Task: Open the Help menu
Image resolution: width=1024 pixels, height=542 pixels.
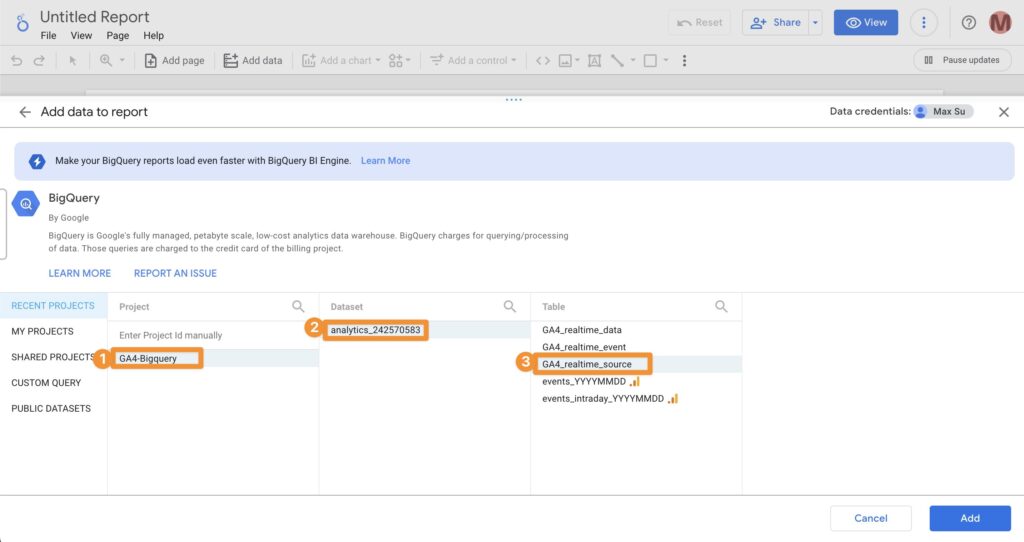Action: pyautogui.click(x=153, y=35)
